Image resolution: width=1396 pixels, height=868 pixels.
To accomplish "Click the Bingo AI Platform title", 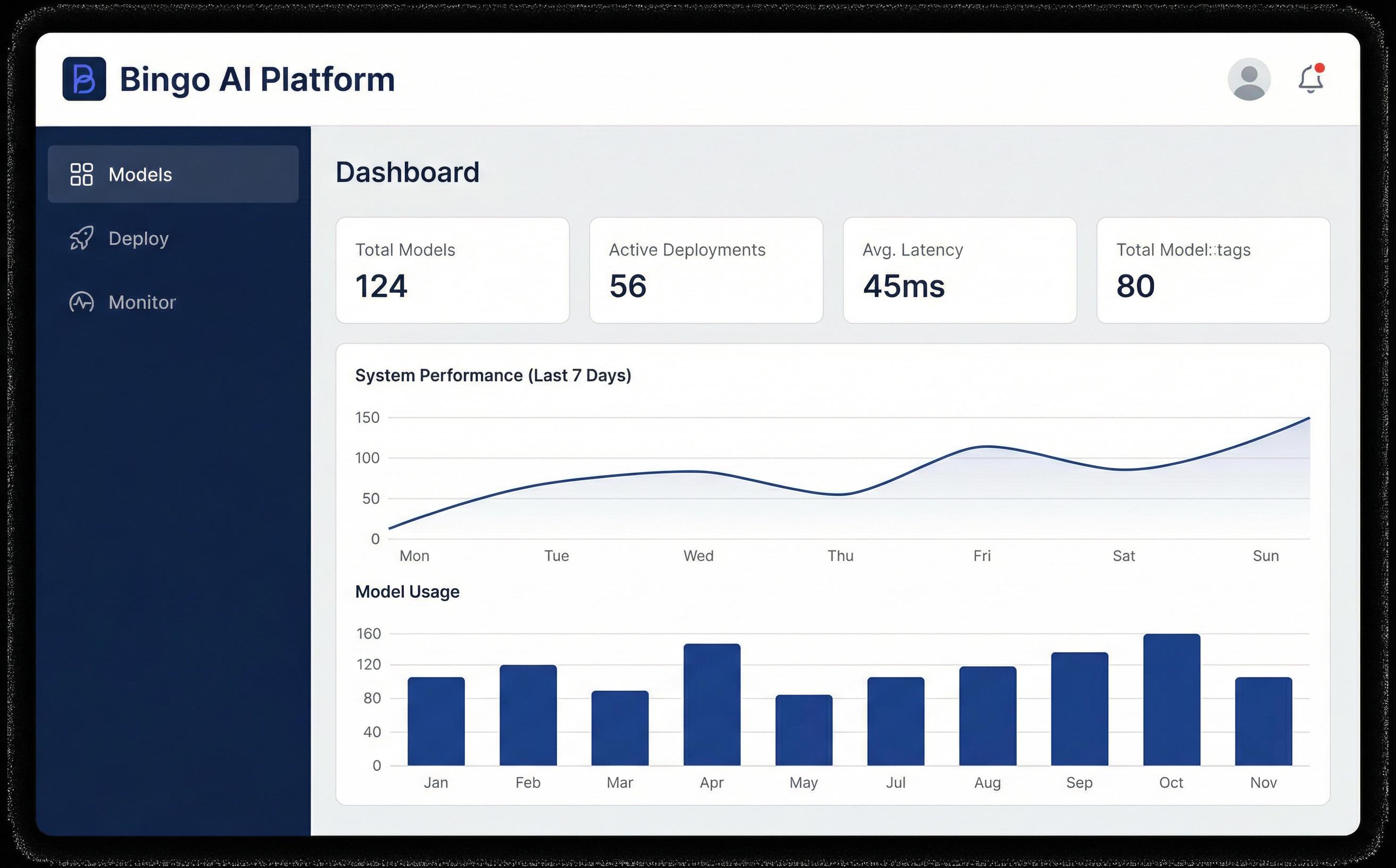I will 257,79.
